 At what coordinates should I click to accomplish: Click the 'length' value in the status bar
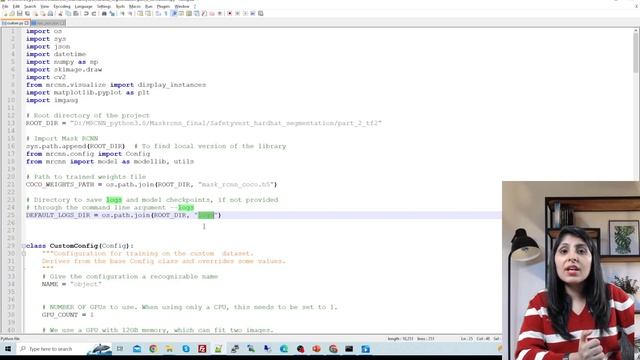pos(400,339)
